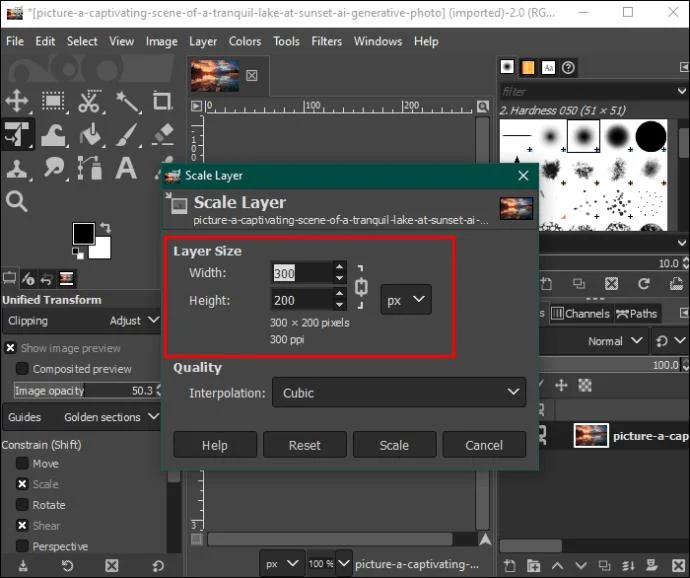Select the Rectangle Select tool
690x578 pixels.
click(53, 101)
